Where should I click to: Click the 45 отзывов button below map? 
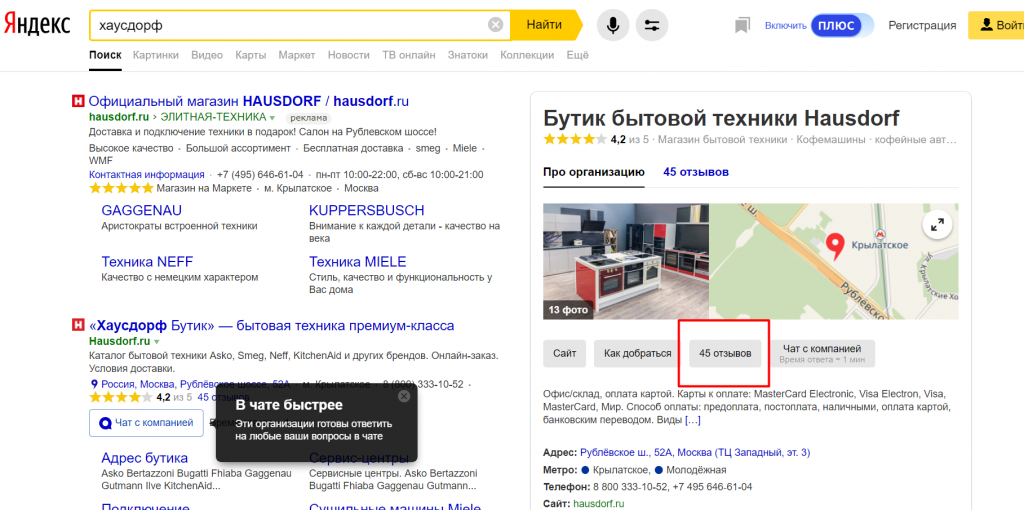tap(725, 353)
